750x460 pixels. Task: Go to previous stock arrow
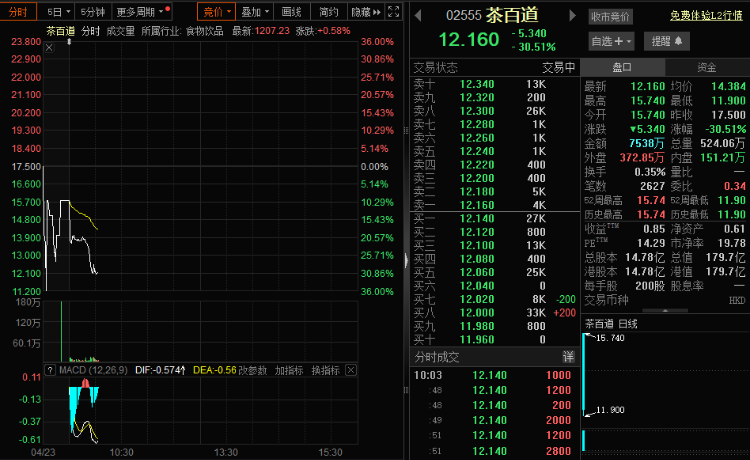[418, 16]
